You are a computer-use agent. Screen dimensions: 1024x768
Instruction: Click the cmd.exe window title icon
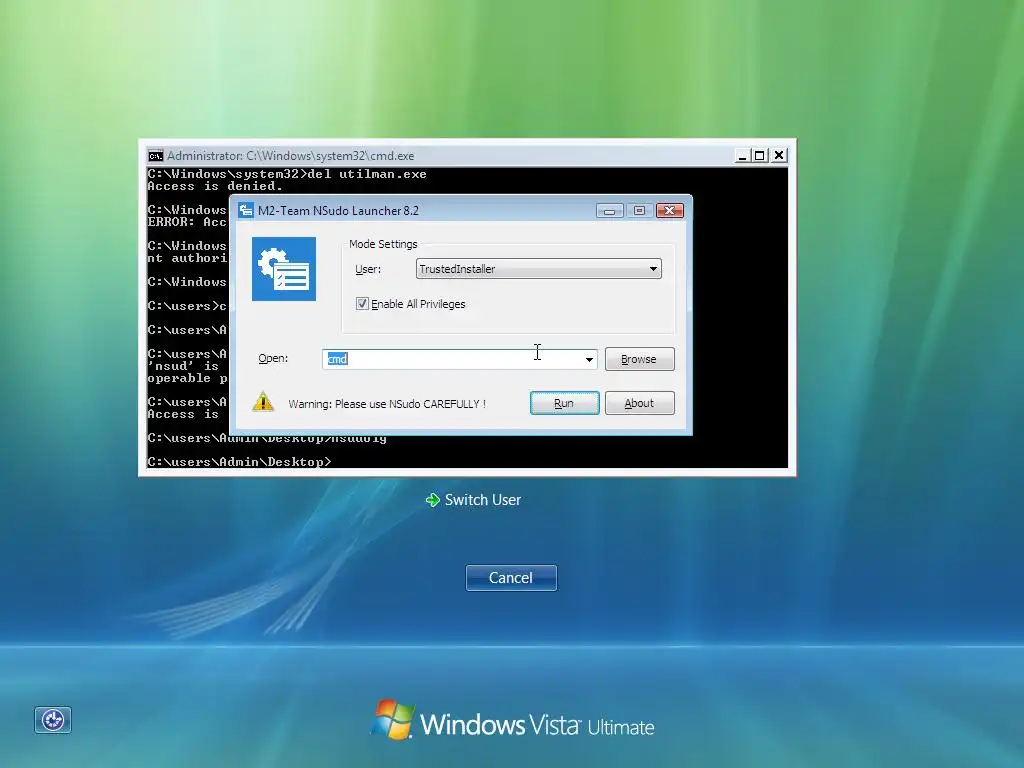pos(155,155)
